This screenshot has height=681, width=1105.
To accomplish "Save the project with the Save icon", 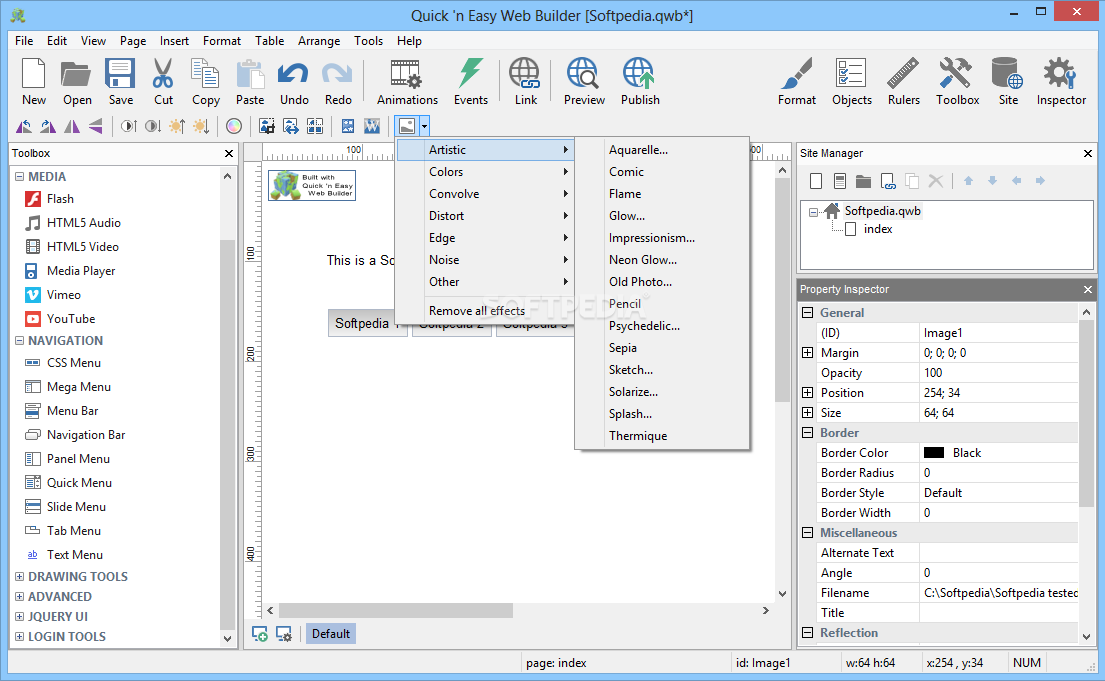I will pyautogui.click(x=121, y=81).
